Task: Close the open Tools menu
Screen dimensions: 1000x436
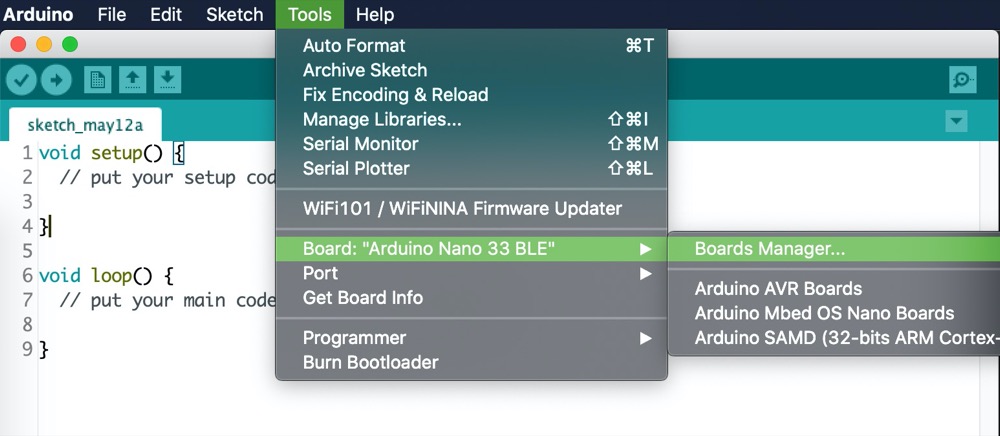Action: [310, 14]
